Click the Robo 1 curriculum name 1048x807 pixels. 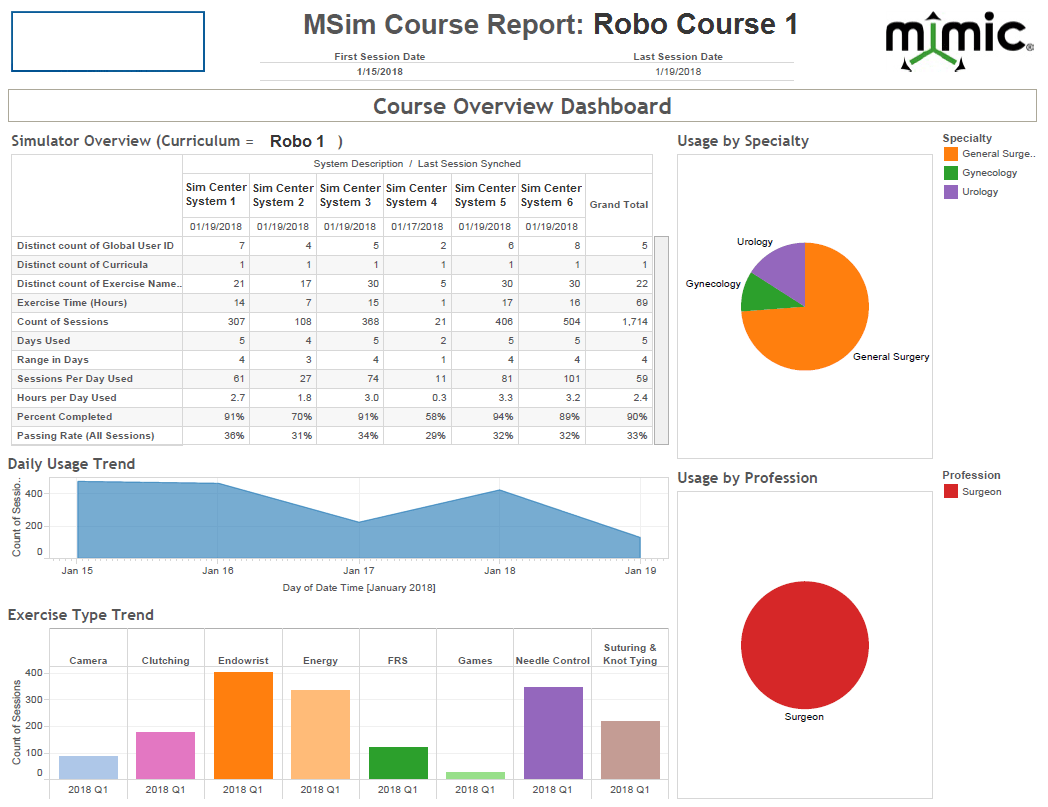pyautogui.click(x=297, y=141)
